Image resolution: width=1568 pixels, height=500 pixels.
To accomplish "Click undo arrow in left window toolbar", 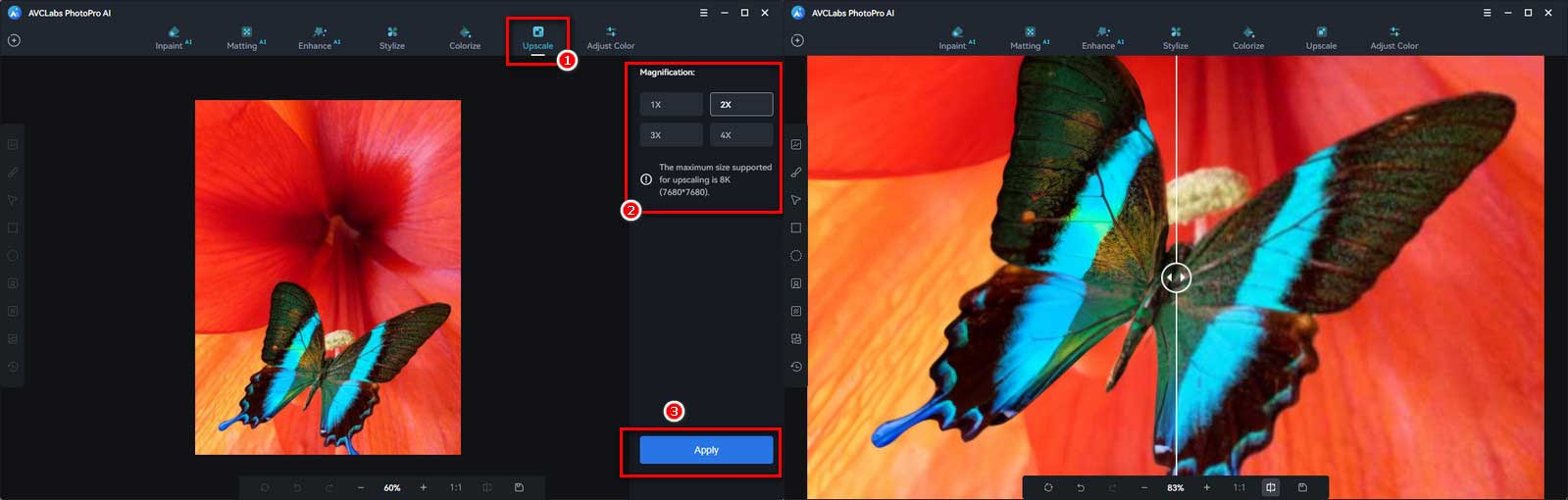I will pos(297,487).
